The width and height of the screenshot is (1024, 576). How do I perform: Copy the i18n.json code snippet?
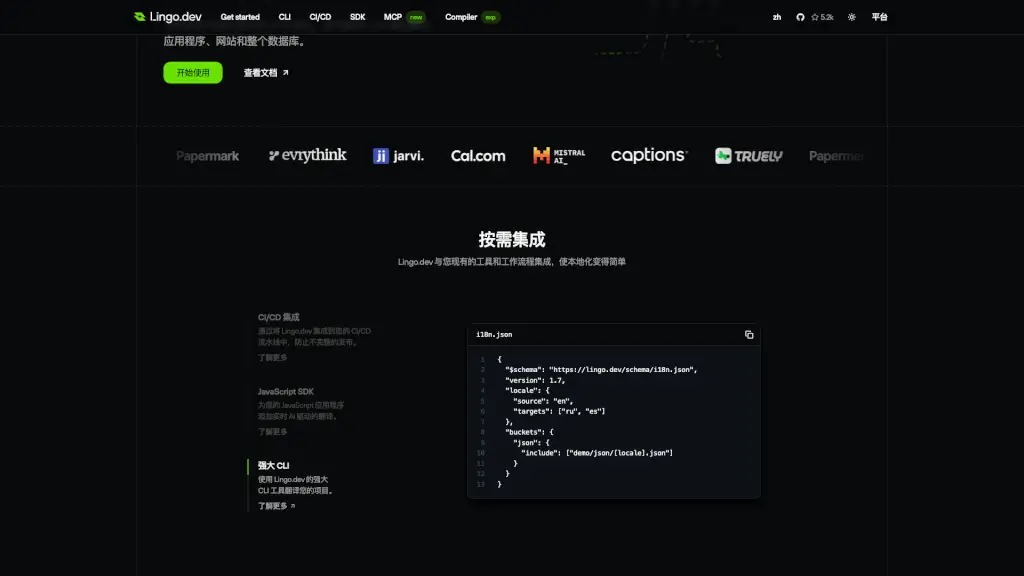(x=749, y=335)
